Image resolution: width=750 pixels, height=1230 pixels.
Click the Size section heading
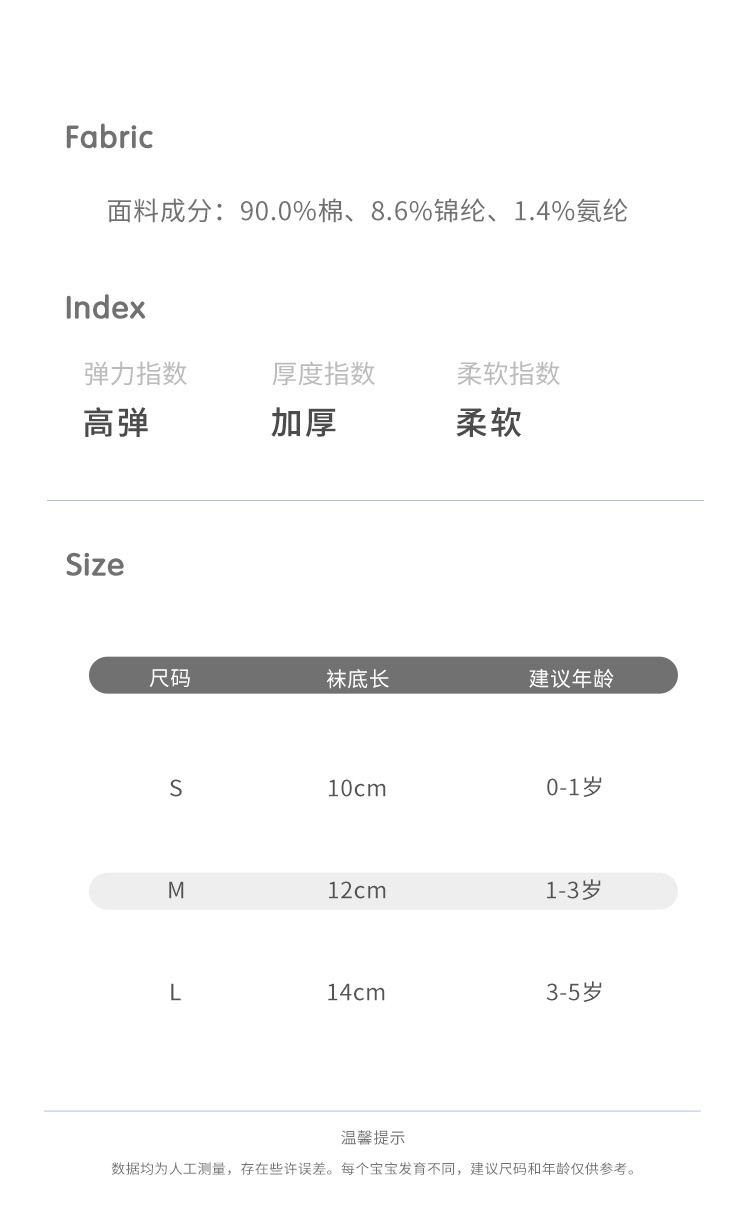click(95, 565)
